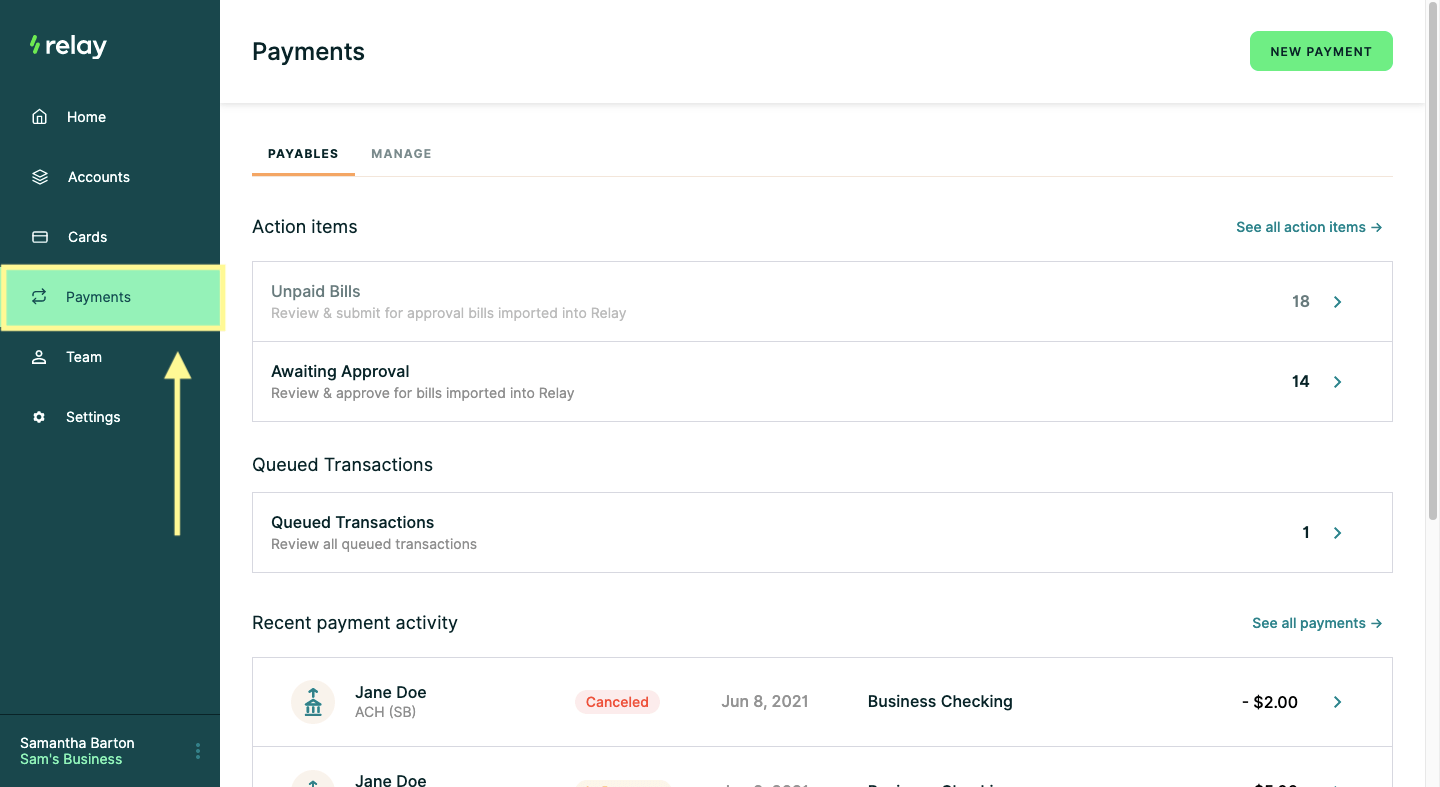1440x787 pixels.
Task: Open Accounts via its stacked-layers icon
Action: click(x=39, y=176)
